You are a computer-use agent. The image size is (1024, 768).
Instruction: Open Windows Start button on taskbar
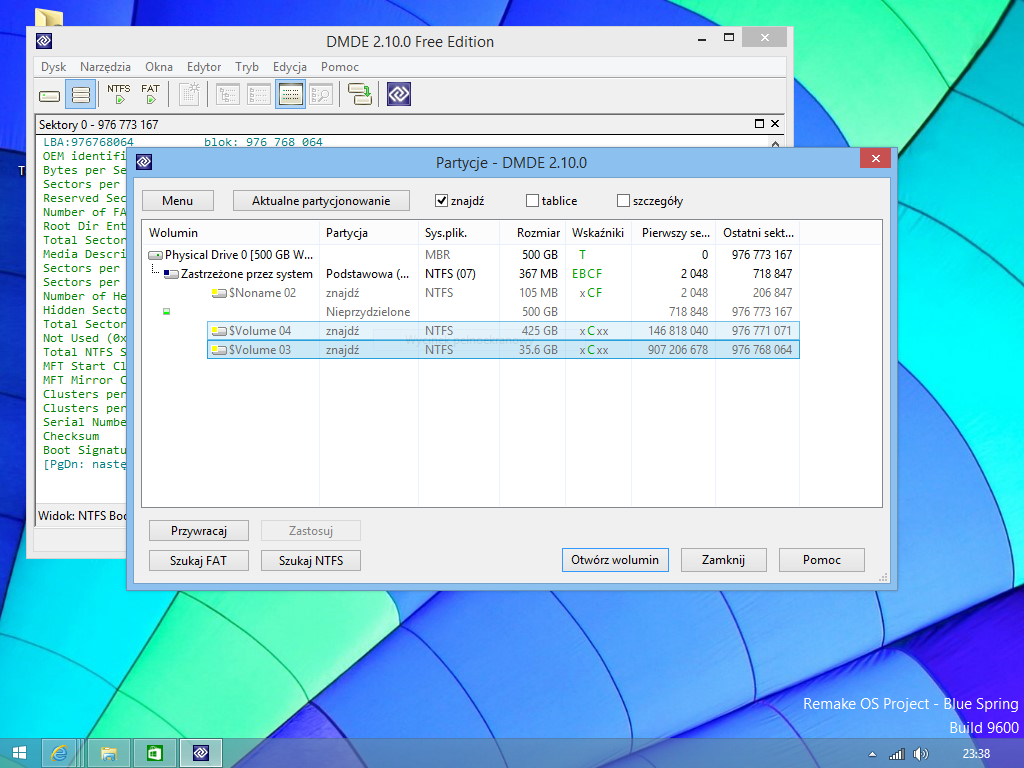20,754
